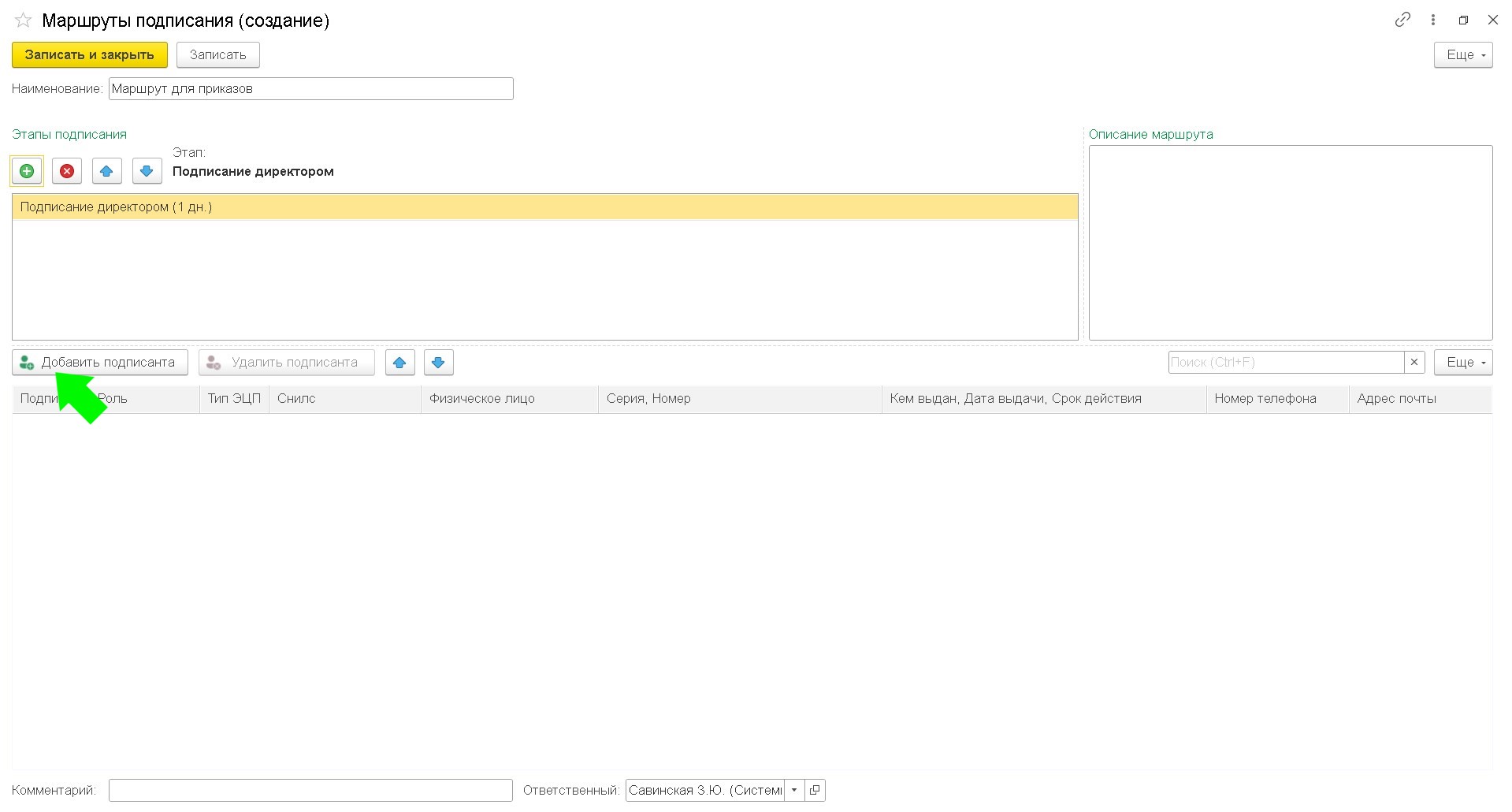Image resolution: width=1512 pixels, height=812 pixels.
Task: Click the green add stage icon
Action: click(x=27, y=171)
